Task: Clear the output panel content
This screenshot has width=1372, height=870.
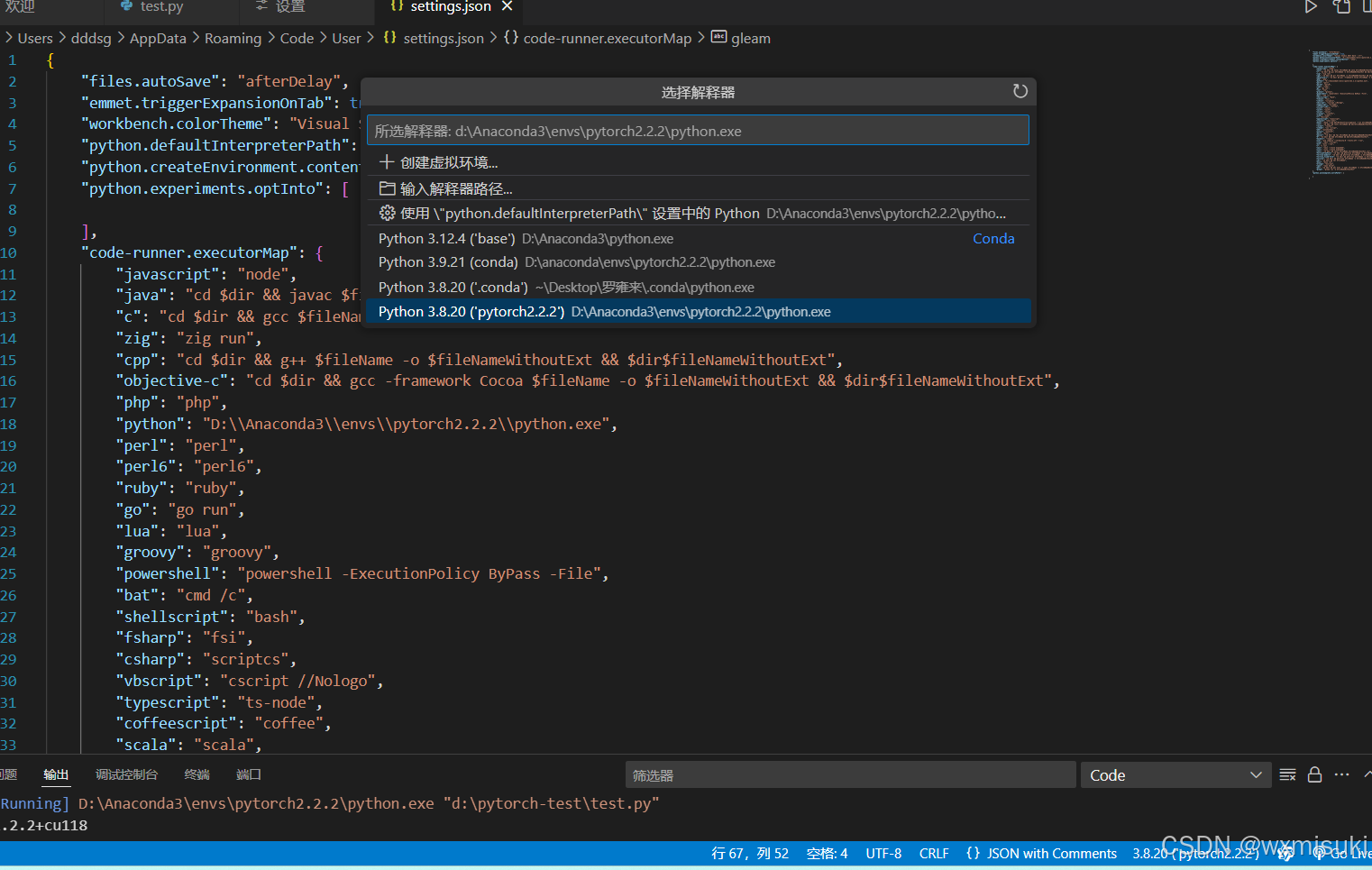Action: (1287, 774)
